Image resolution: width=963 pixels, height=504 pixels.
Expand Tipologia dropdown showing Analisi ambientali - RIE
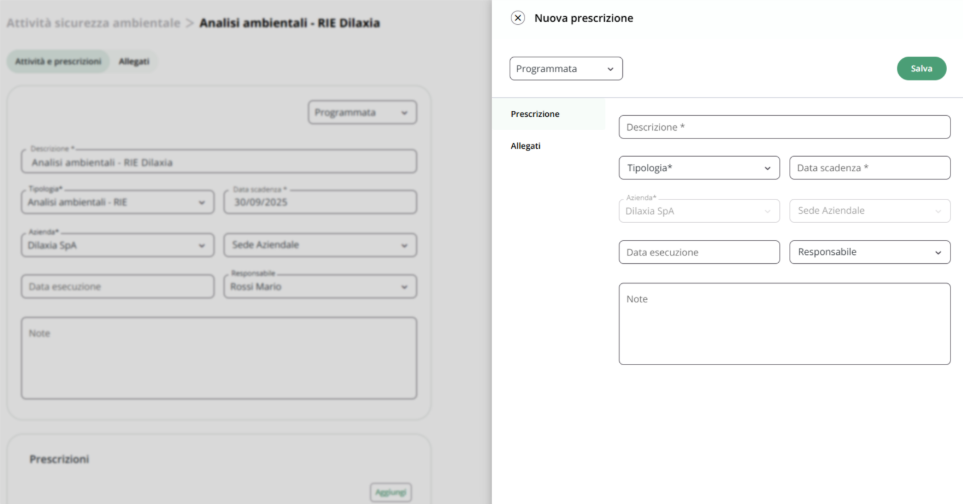pos(117,202)
